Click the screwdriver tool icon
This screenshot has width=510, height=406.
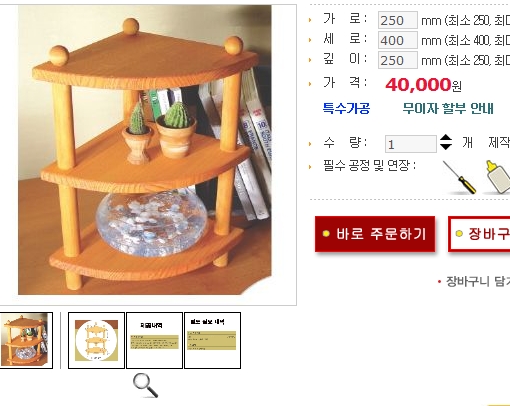(x=459, y=177)
